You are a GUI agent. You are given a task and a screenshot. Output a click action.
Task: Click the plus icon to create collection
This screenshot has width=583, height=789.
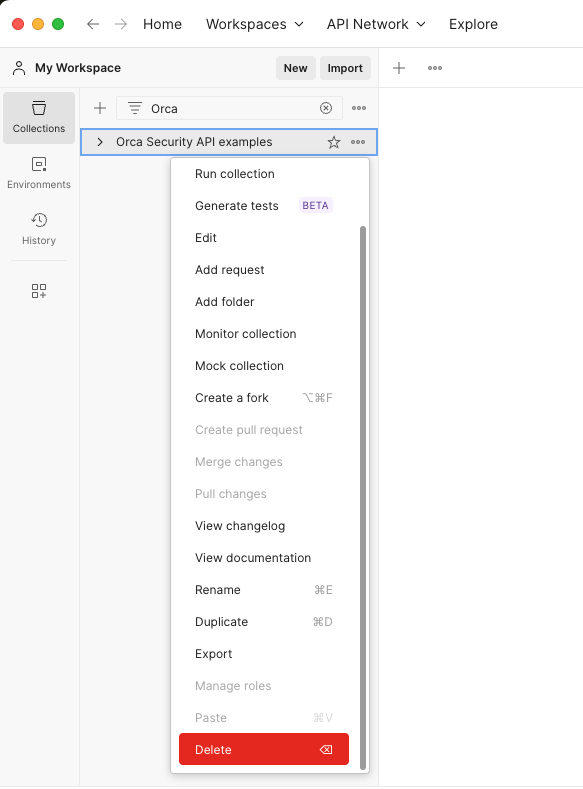[x=100, y=108]
